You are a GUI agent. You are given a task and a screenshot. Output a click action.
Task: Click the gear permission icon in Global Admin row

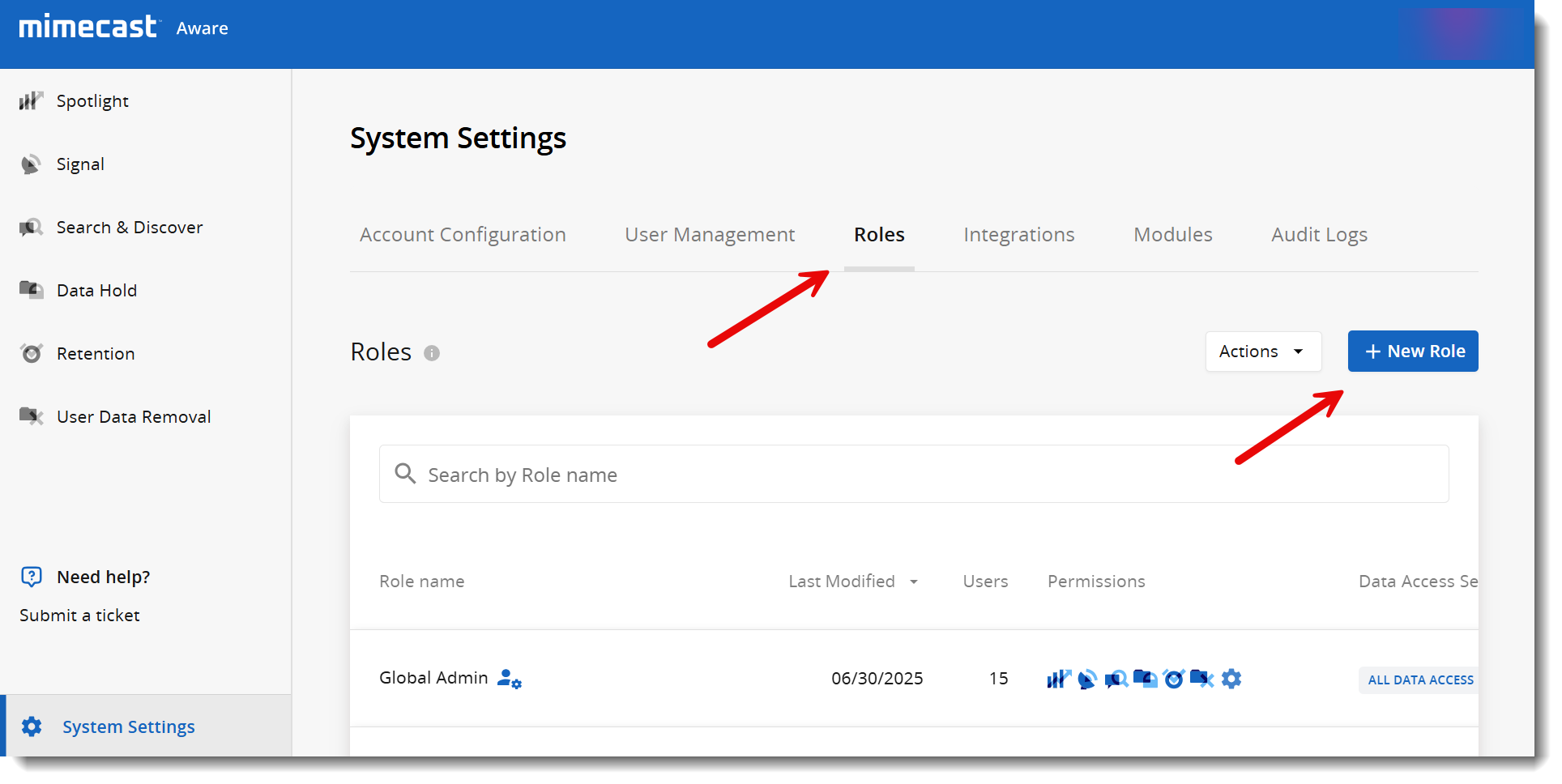pos(1231,679)
